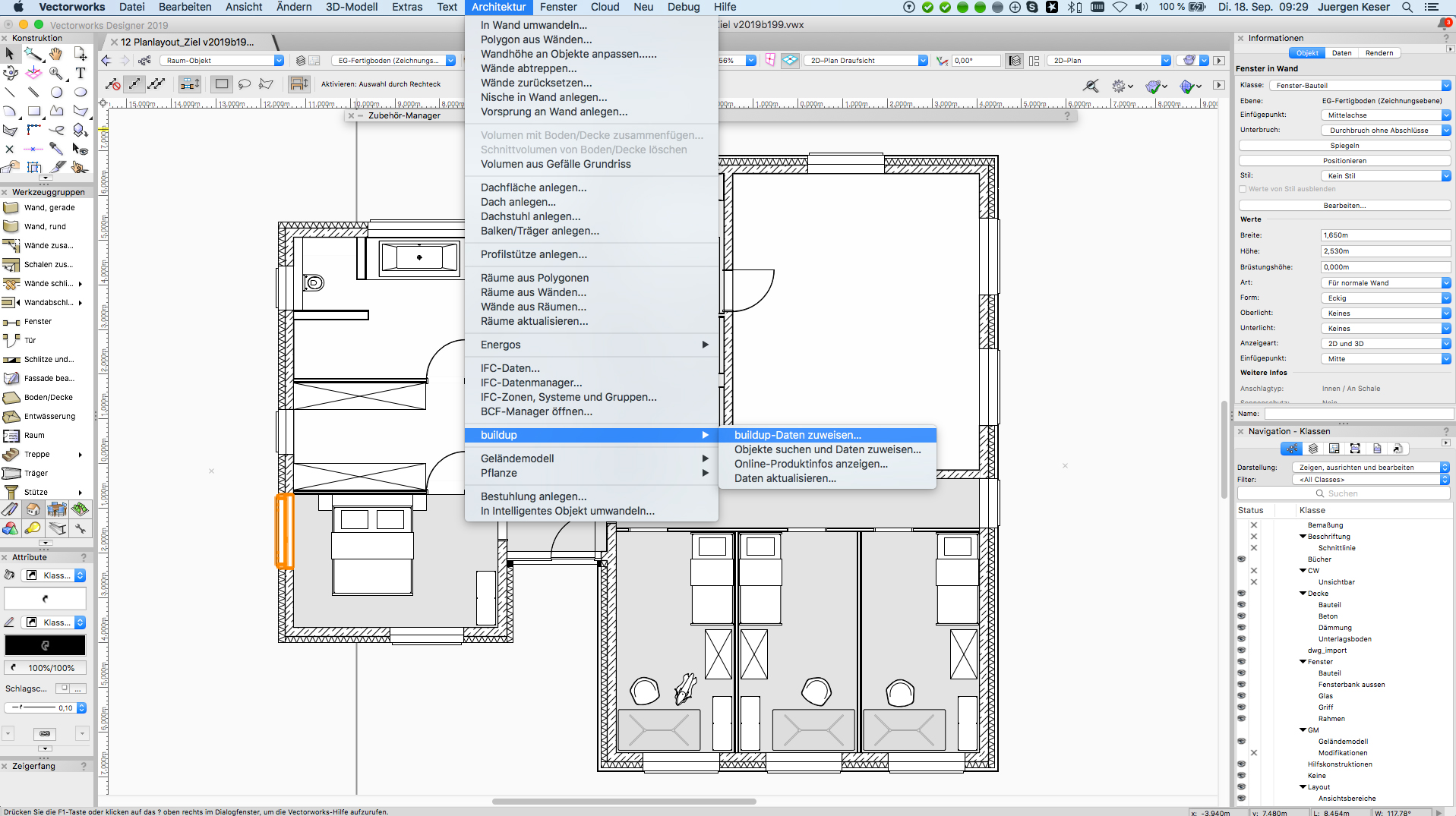
Task: Toggle visibility of Bücher class
Action: 1242,559
